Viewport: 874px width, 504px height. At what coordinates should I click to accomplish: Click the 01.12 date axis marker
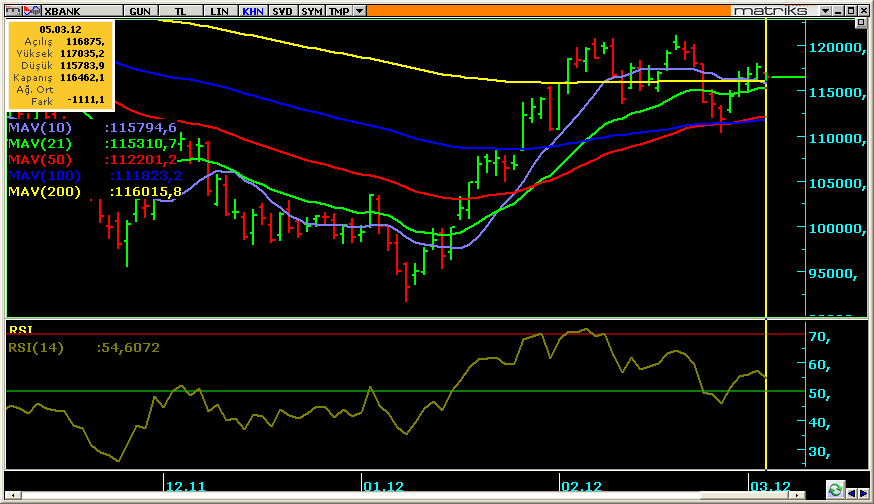383,486
